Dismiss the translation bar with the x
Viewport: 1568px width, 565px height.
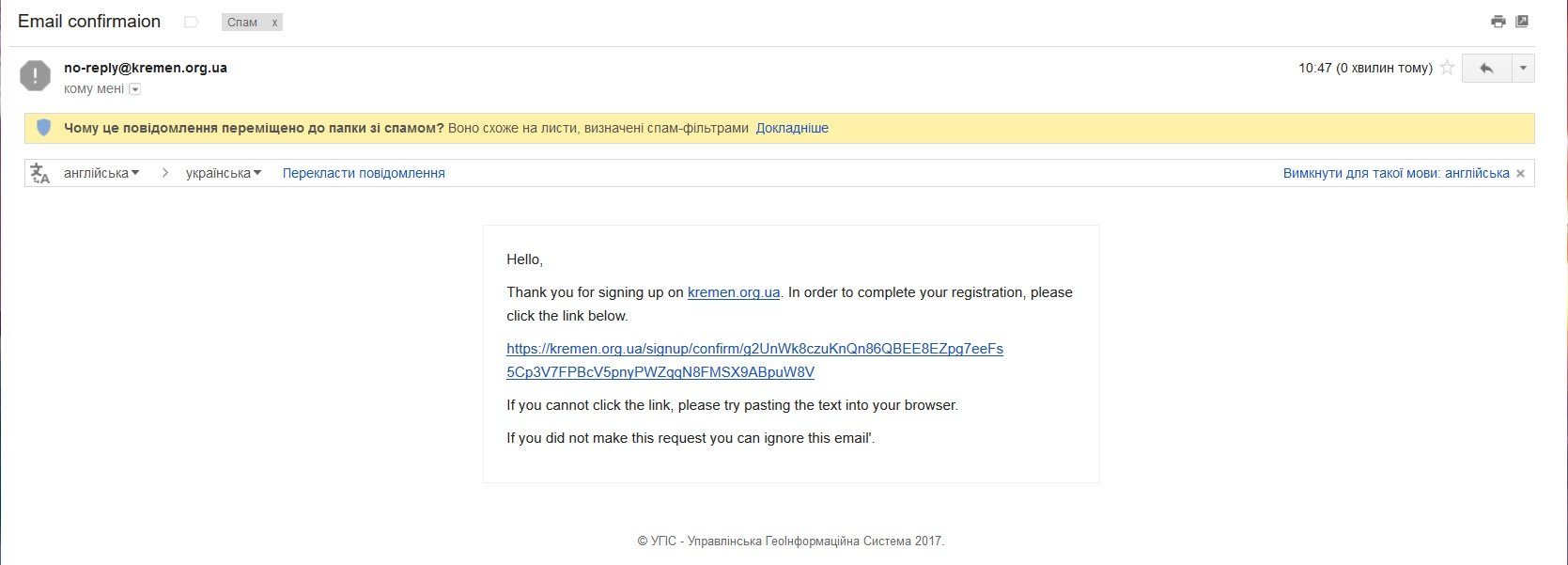click(x=1520, y=174)
